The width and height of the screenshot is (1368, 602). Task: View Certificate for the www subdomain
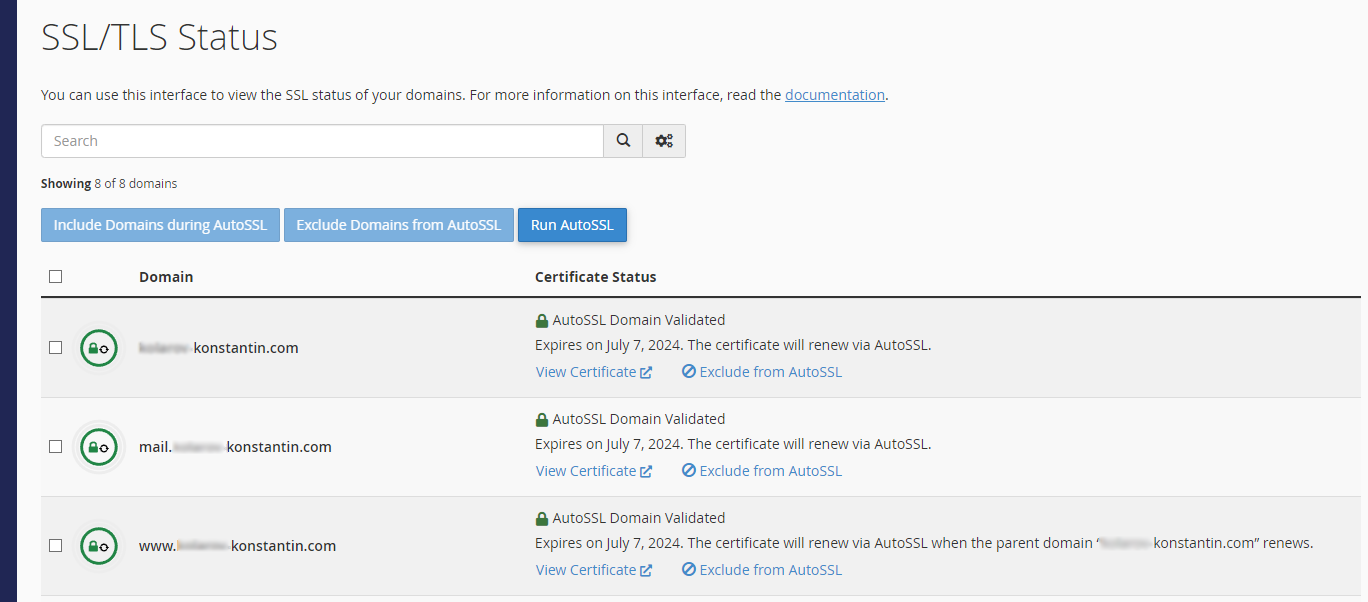pos(586,570)
